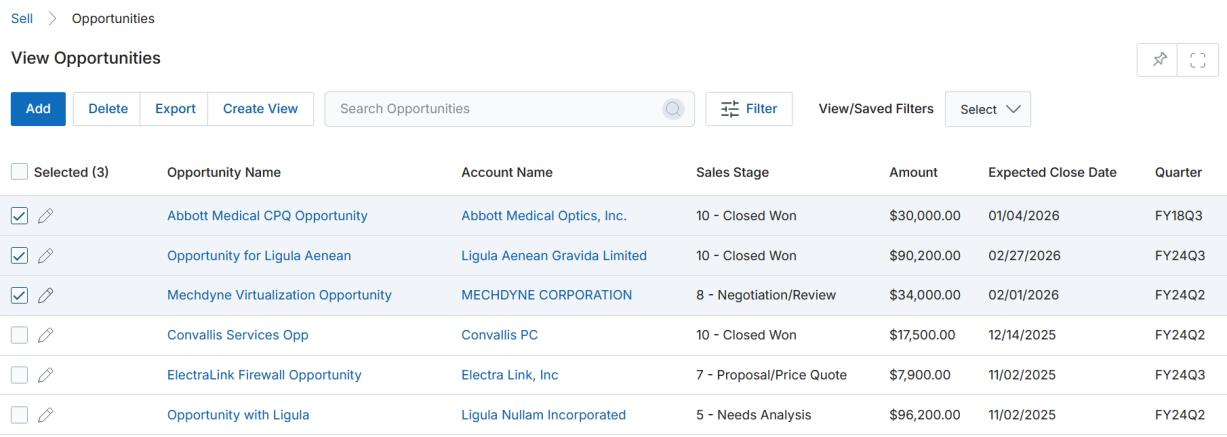This screenshot has width=1227, height=437.
Task: Click the 02/01/2026 close date
Action: pyautogui.click(x=1023, y=295)
